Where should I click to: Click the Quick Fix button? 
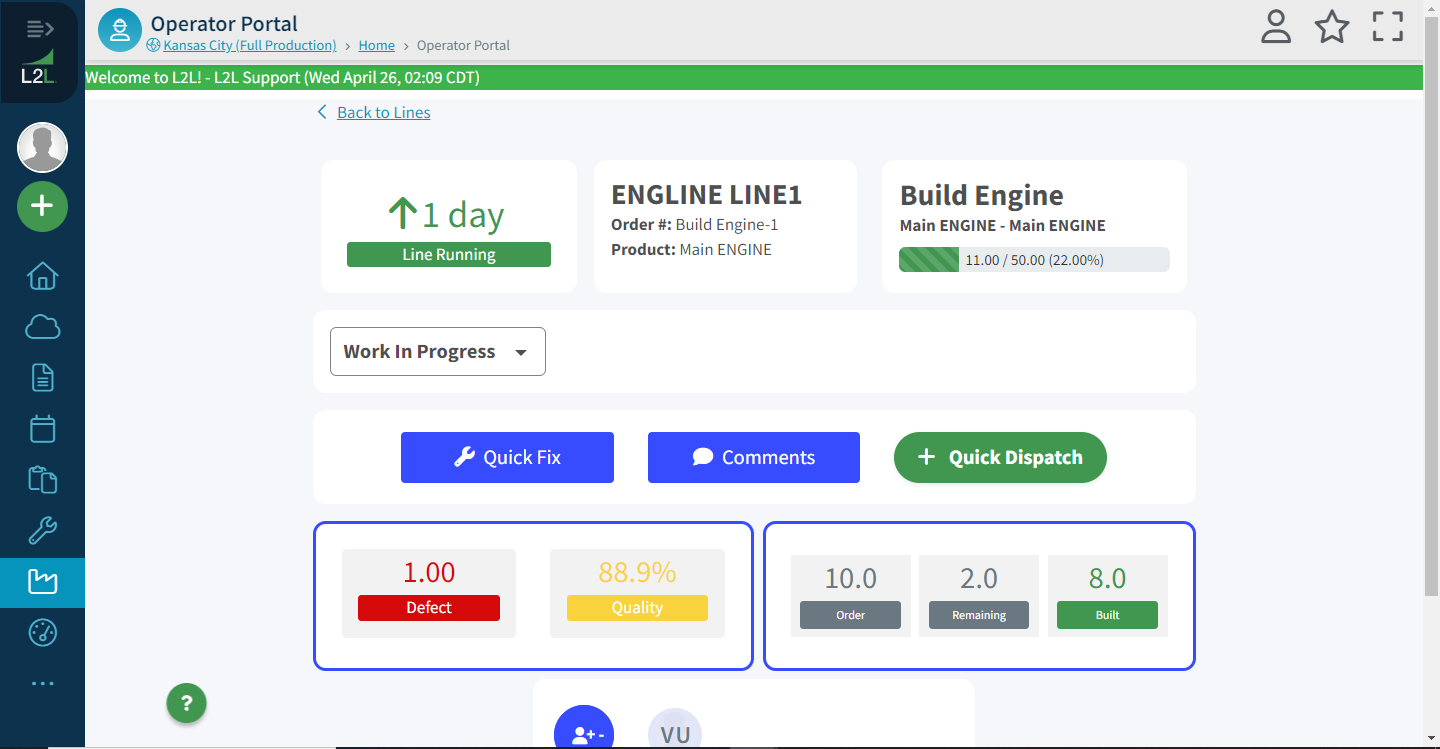point(507,458)
